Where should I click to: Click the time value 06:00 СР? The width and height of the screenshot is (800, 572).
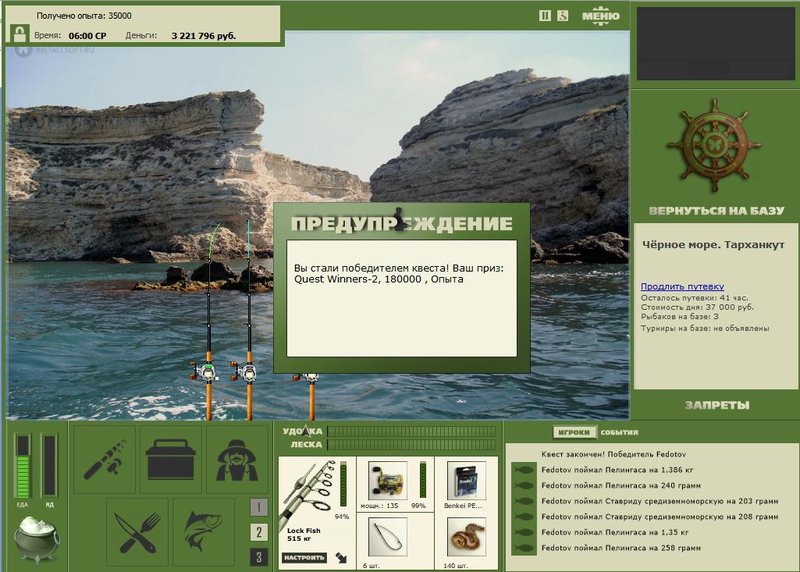(87, 36)
